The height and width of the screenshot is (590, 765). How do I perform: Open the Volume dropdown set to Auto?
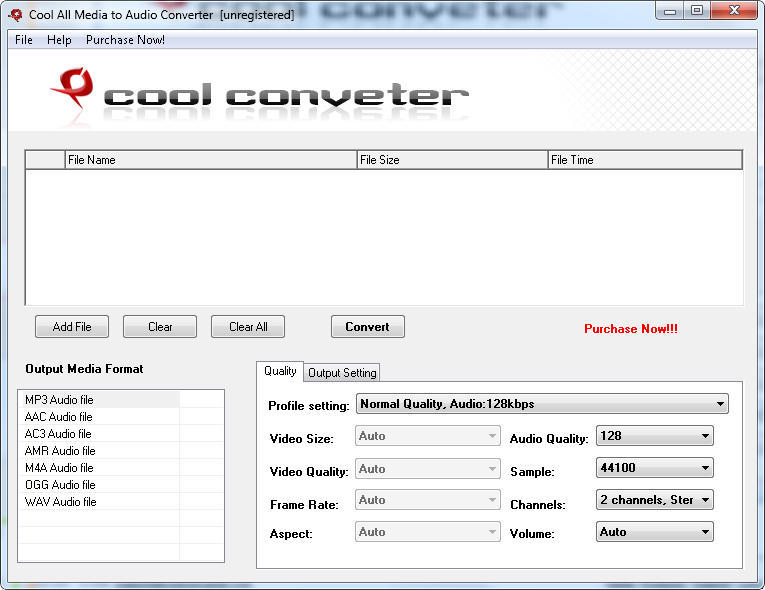[654, 532]
